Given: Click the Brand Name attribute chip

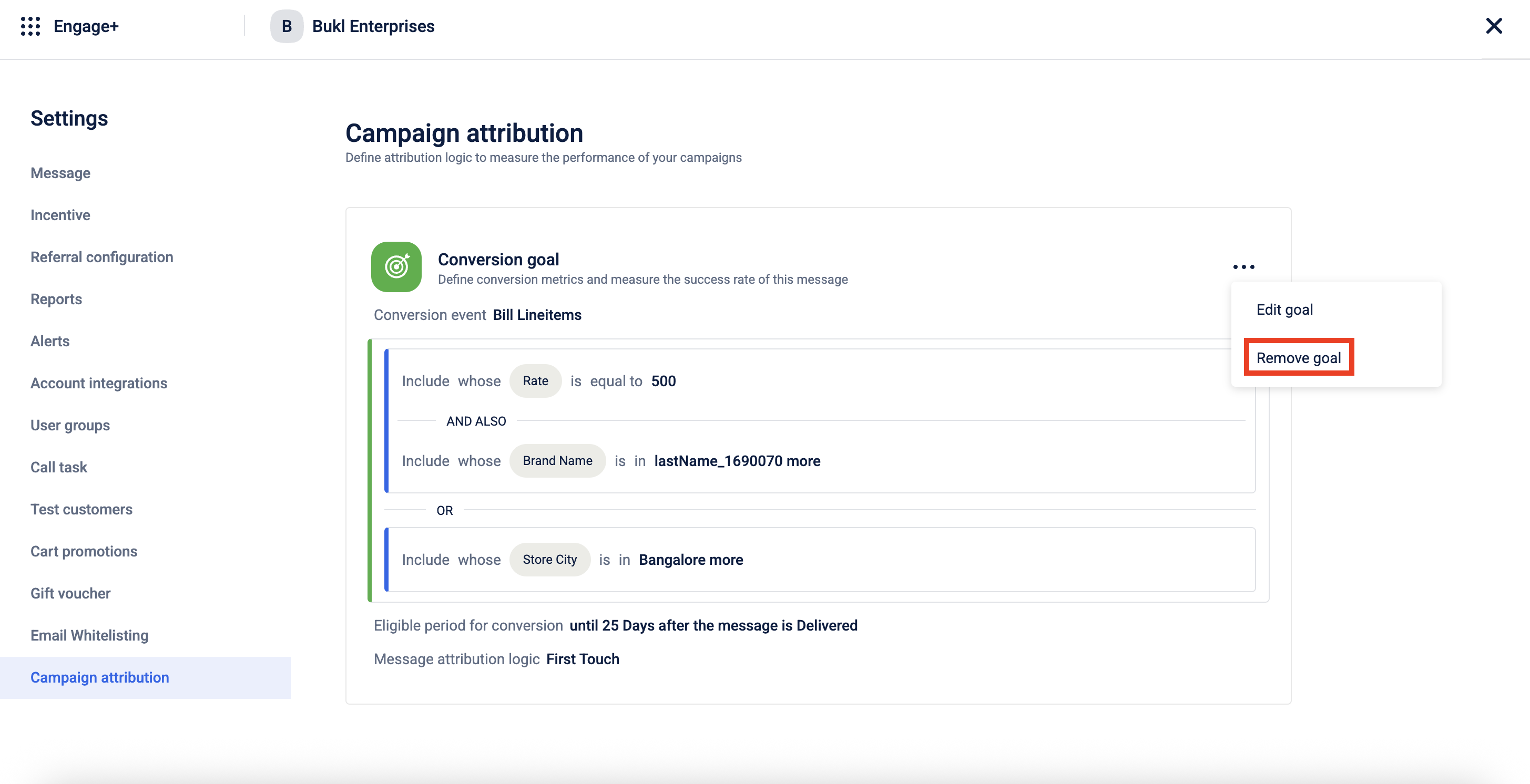Looking at the screenshot, I should [x=557, y=461].
